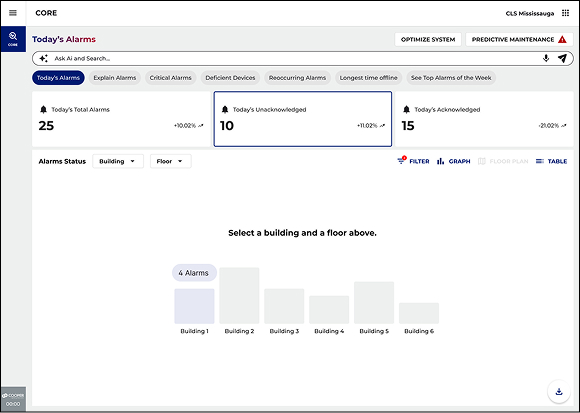Select the Deficient Devices chip
This screenshot has width=580, height=413.
coord(230,78)
